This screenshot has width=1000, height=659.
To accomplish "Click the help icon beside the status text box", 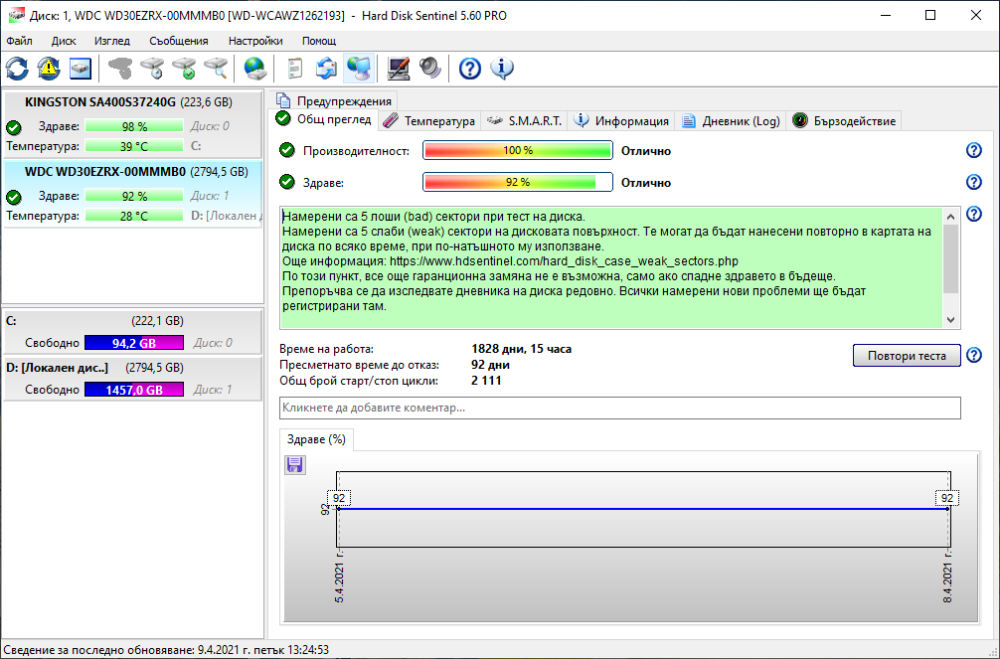I will click(974, 214).
